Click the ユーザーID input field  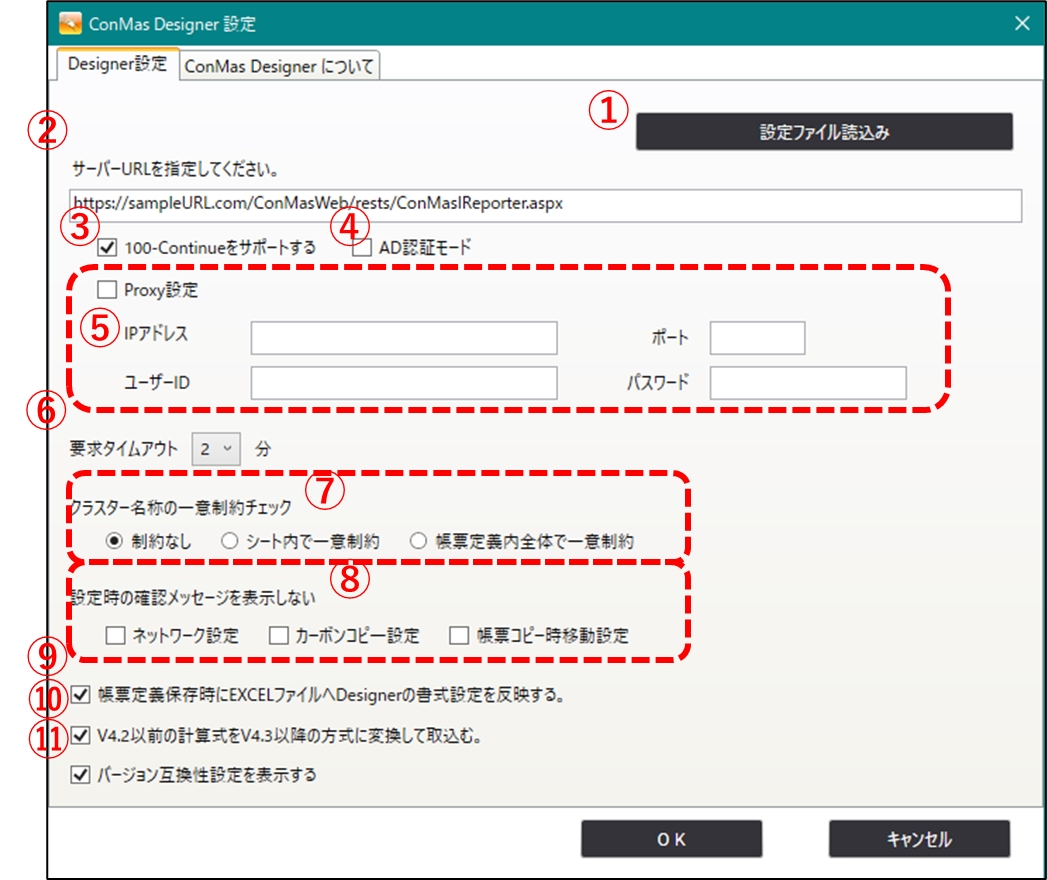click(404, 383)
